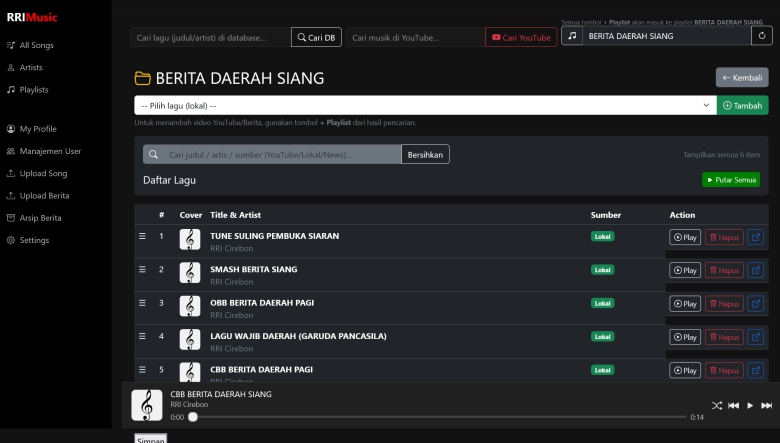
Task: Click the Kembali back button
Action: point(742,78)
